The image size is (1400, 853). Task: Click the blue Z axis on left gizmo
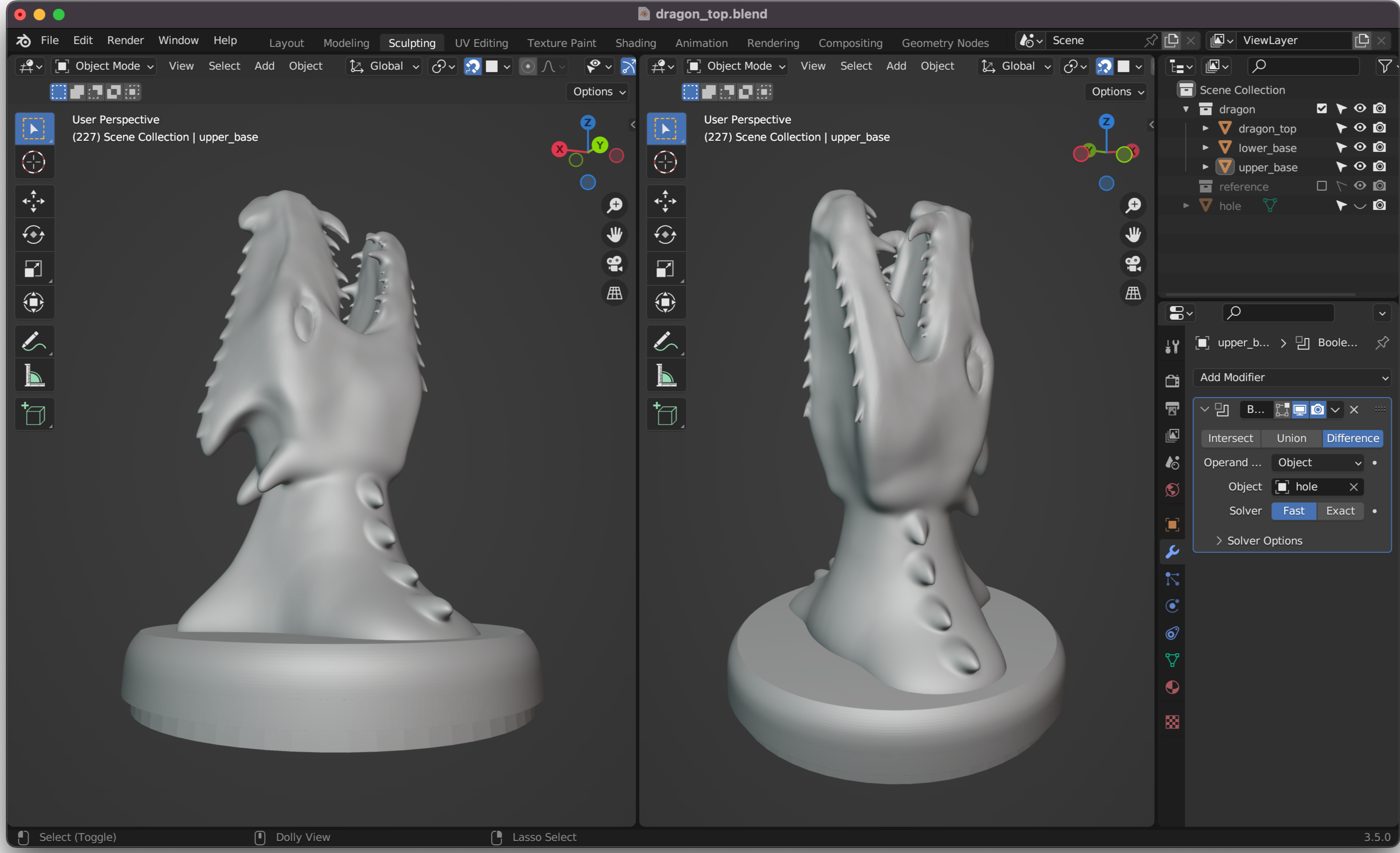click(x=587, y=122)
